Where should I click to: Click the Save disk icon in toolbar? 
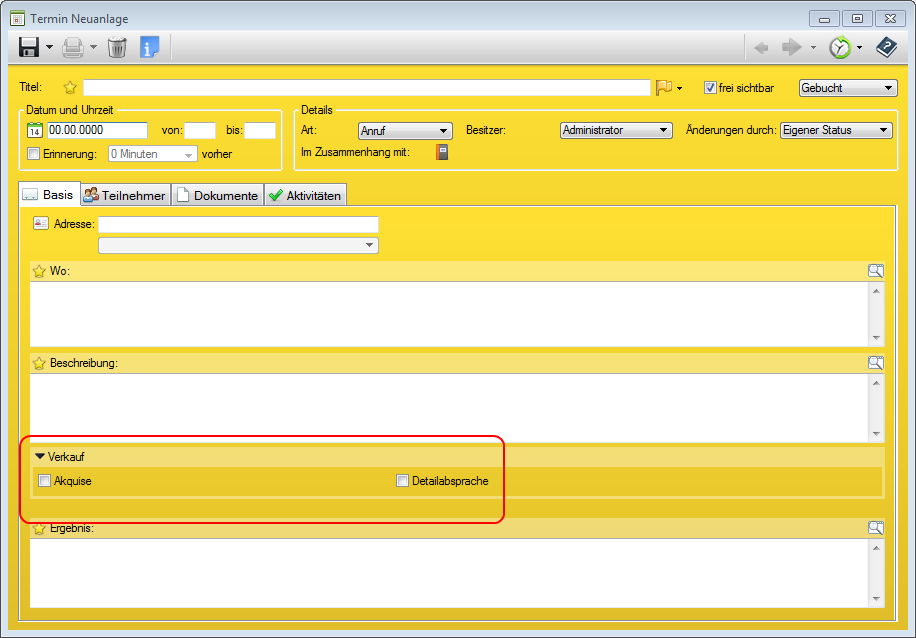tap(29, 47)
